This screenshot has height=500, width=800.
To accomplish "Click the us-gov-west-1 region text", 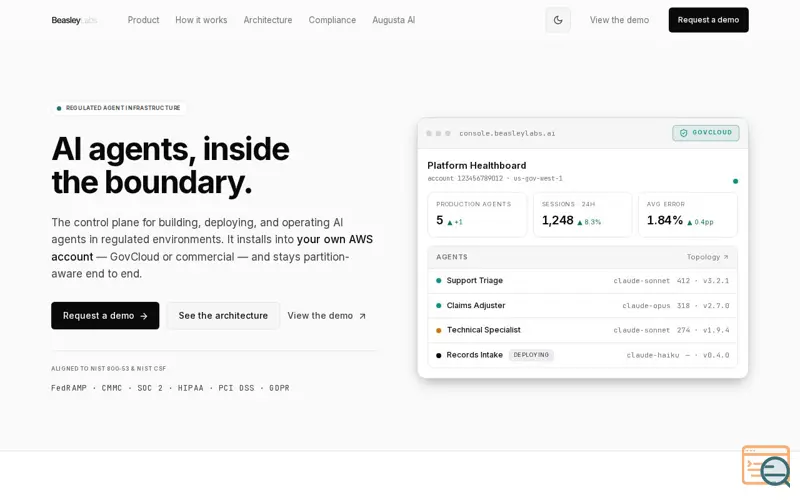I will [538, 179].
